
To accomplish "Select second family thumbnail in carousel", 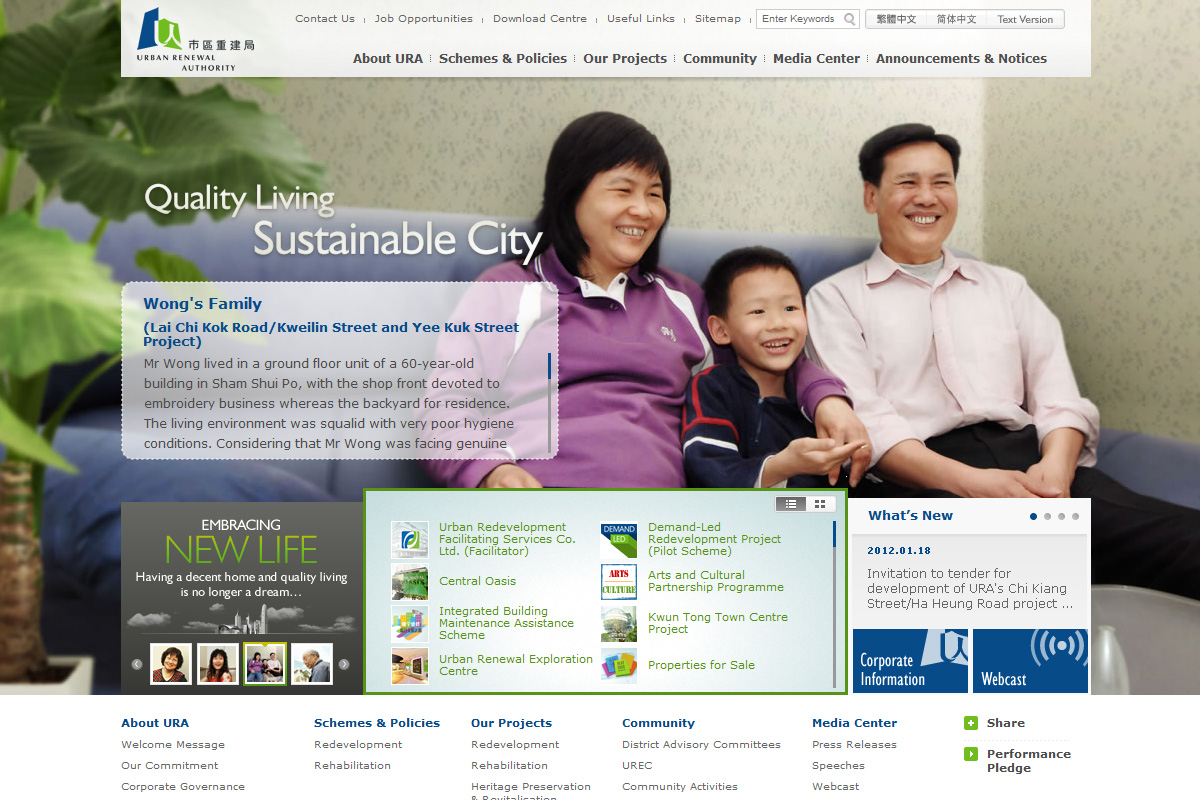I will [x=218, y=664].
